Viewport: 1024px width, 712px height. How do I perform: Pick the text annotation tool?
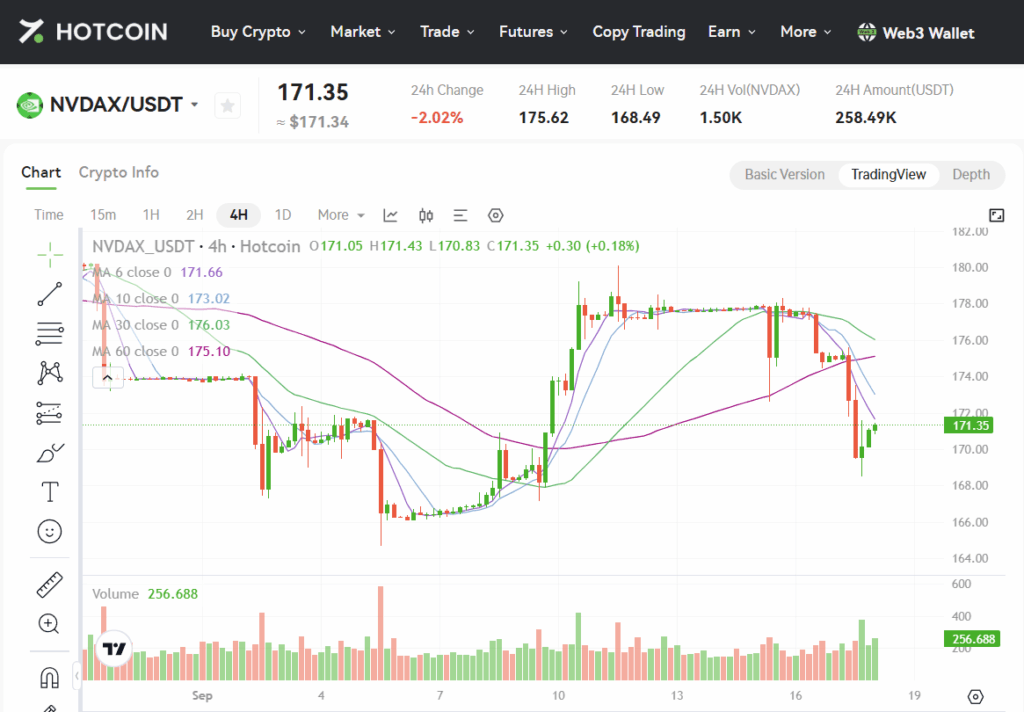click(x=49, y=491)
